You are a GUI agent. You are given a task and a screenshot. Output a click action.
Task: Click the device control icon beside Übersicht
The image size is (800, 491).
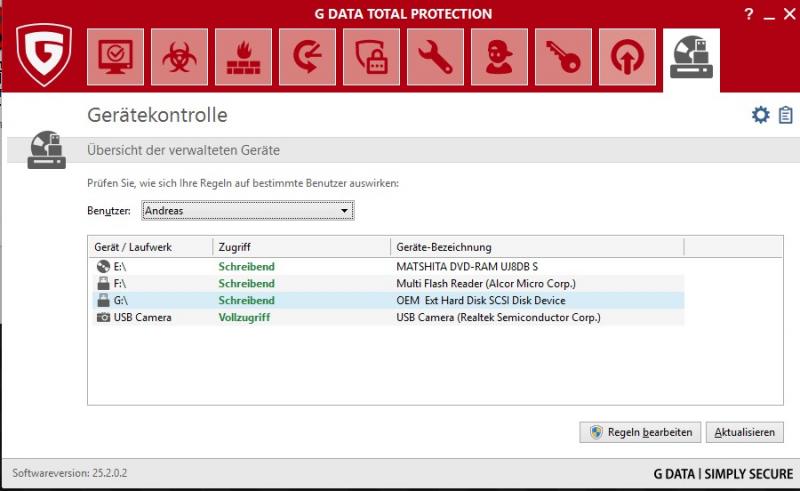point(46,150)
